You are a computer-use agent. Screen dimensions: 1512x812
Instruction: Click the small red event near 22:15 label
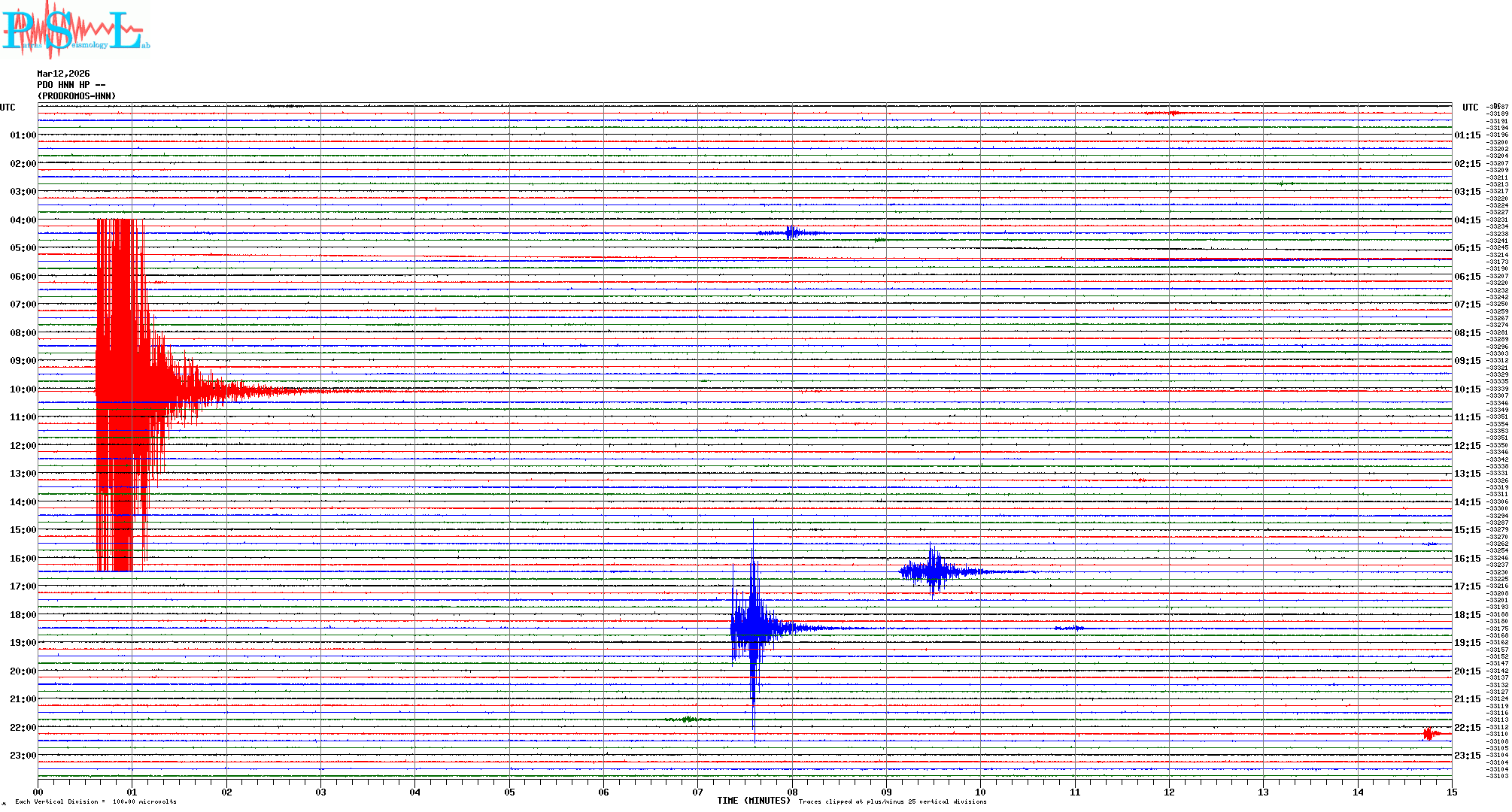click(1429, 734)
